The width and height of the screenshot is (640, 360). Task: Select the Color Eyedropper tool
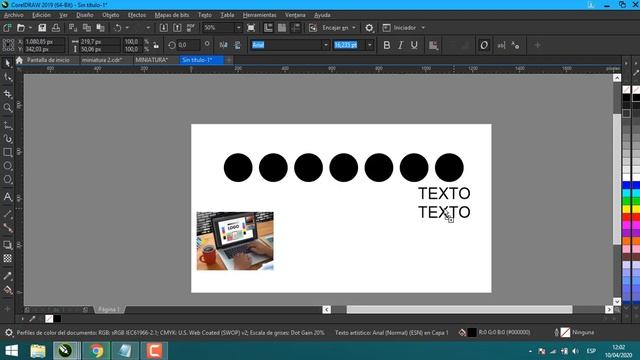7,276
